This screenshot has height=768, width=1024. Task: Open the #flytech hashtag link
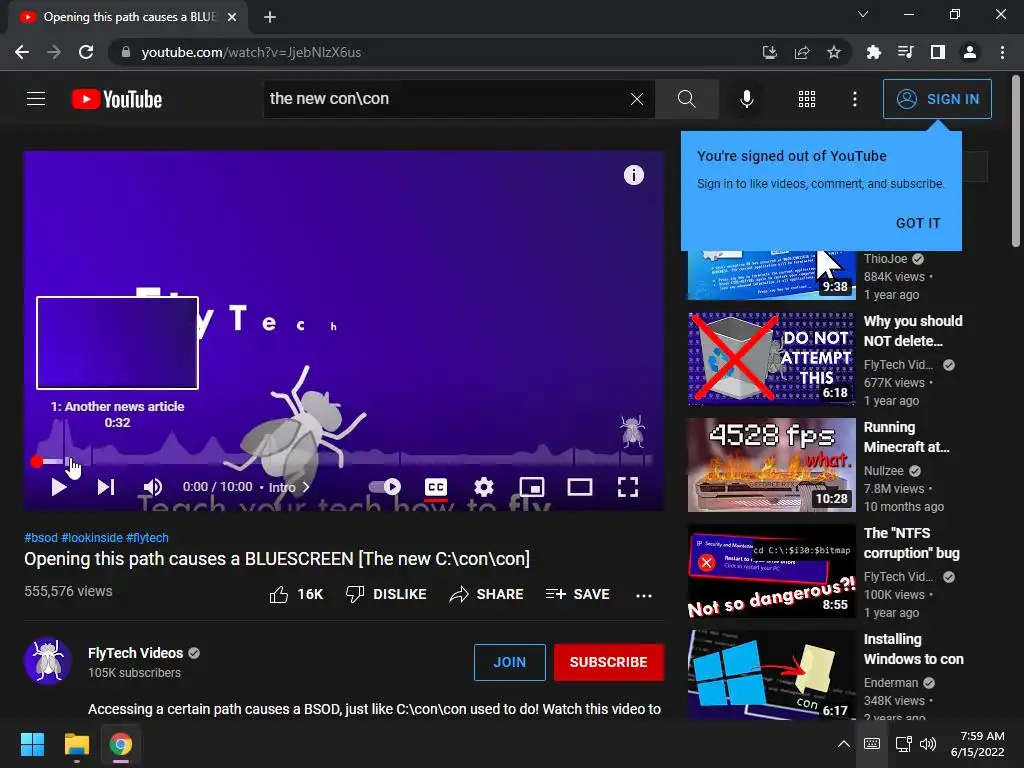[x=147, y=537]
